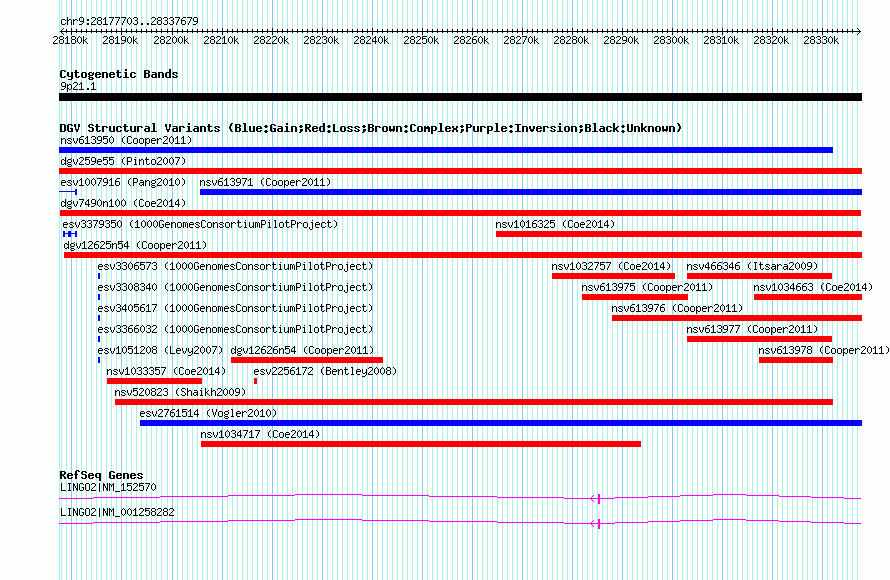Viewport: 890px width, 580px height.
Task: Select the nsv613971 (Cooper2011) blue bar
Action: click(x=531, y=192)
